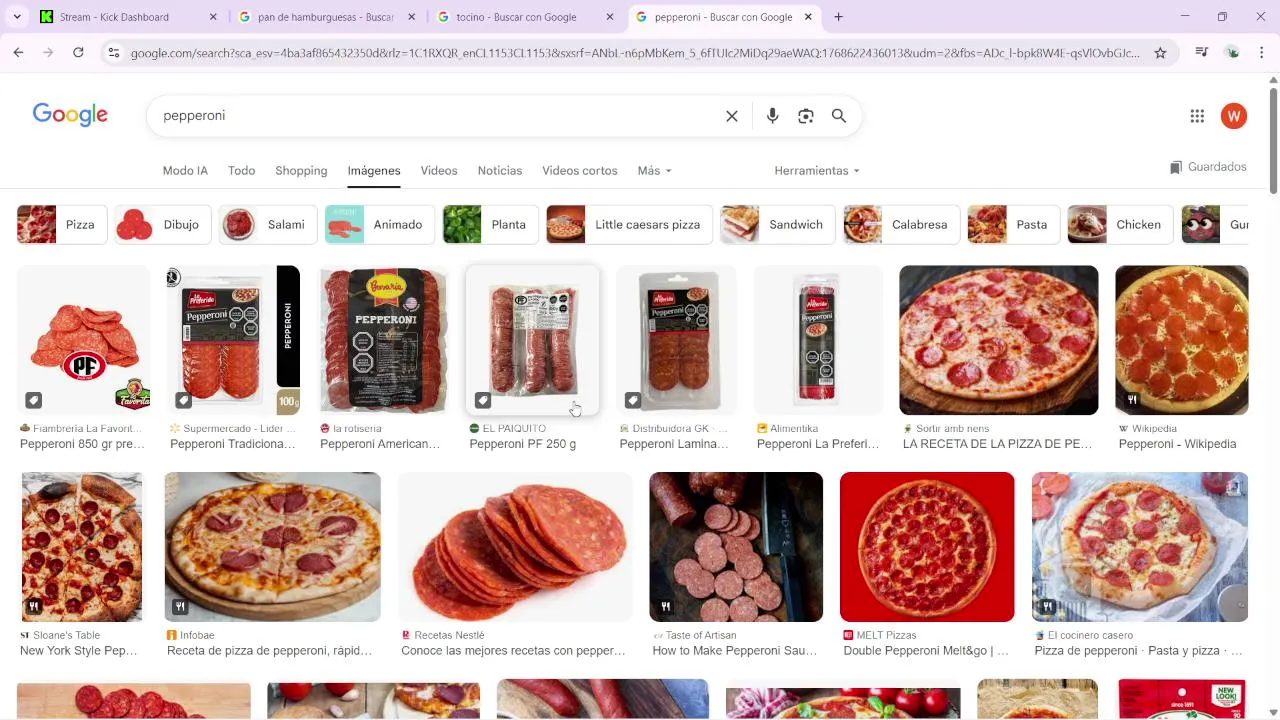This screenshot has width=1280, height=720.
Task: Open Google Lens image search icon
Action: (806, 116)
